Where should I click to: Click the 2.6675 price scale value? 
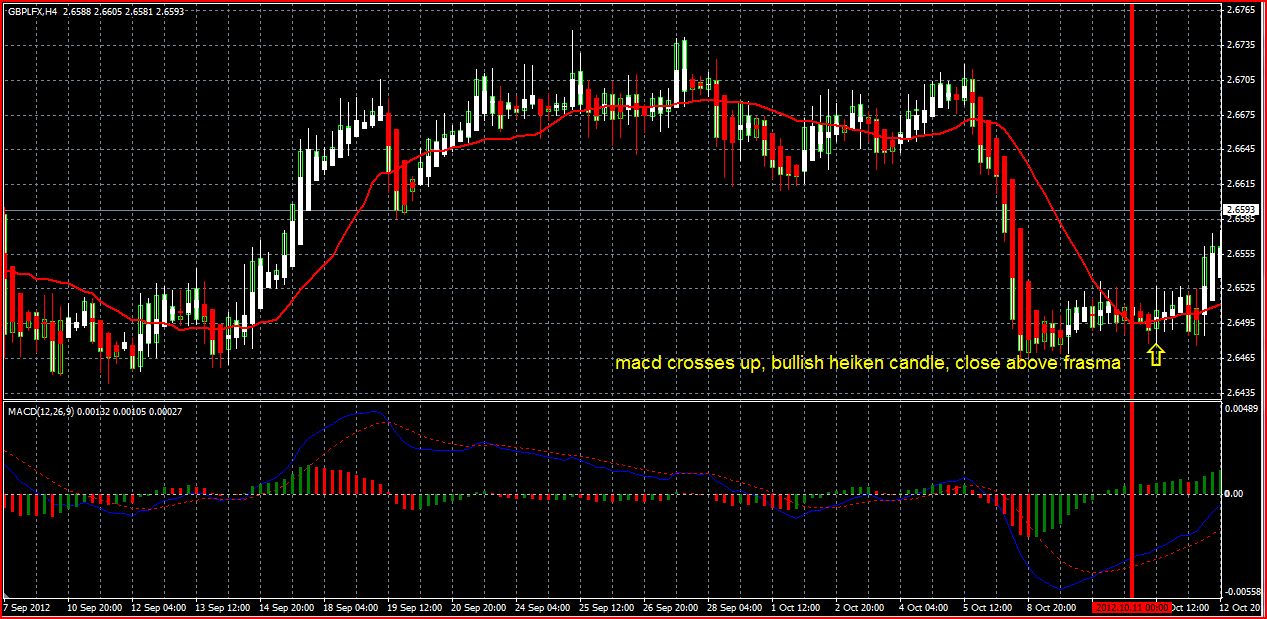tap(1242, 115)
